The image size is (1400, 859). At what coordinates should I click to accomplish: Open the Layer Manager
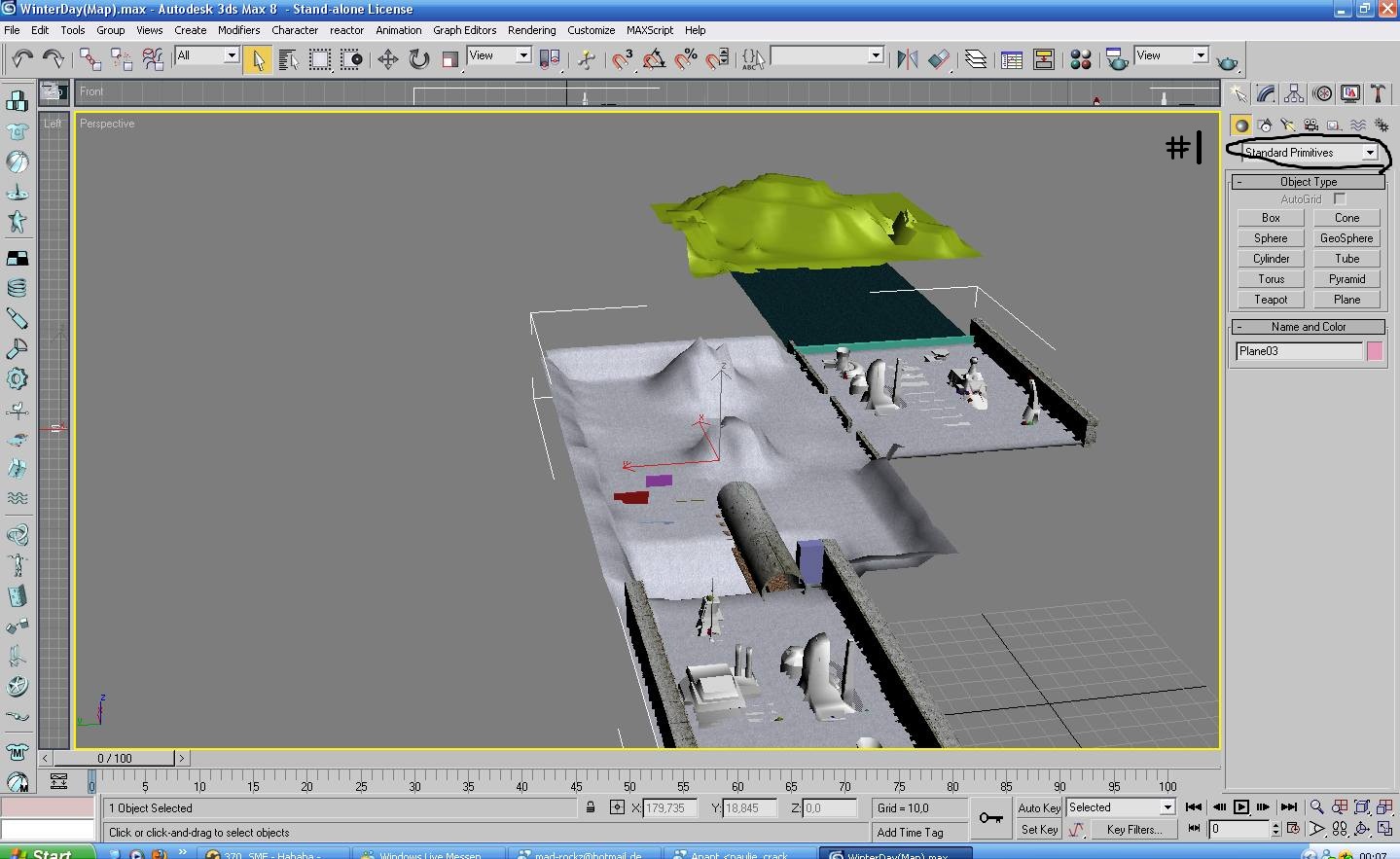pos(976,60)
